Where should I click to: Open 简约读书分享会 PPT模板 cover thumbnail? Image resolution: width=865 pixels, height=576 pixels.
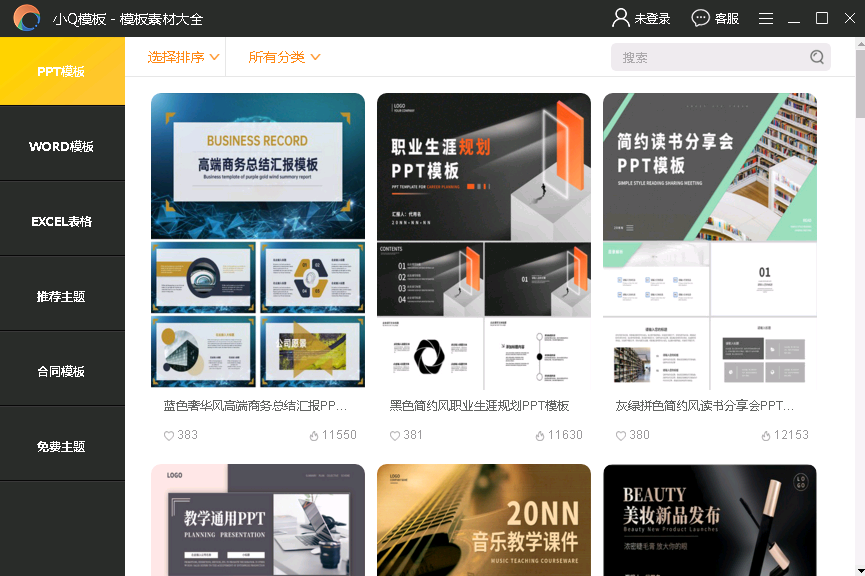[x=709, y=167]
